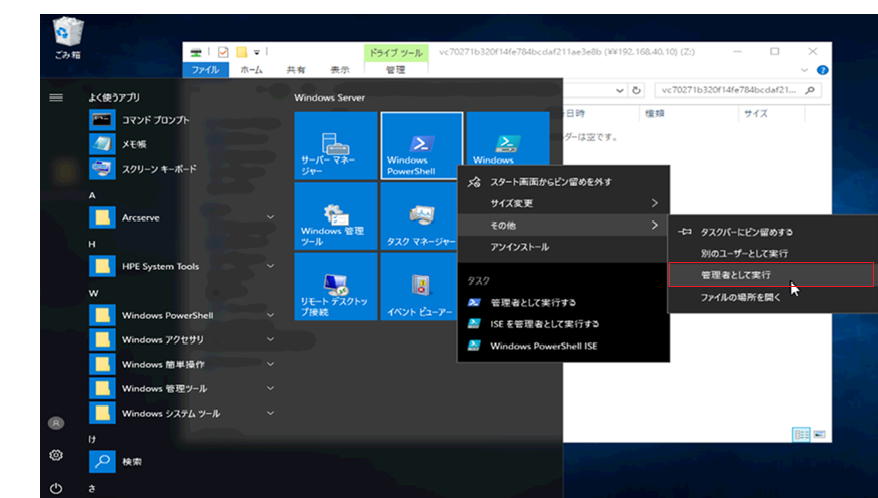The image size is (878, 498).
Task: Click the new folder icon in Explorer title bar
Action: 241,52
